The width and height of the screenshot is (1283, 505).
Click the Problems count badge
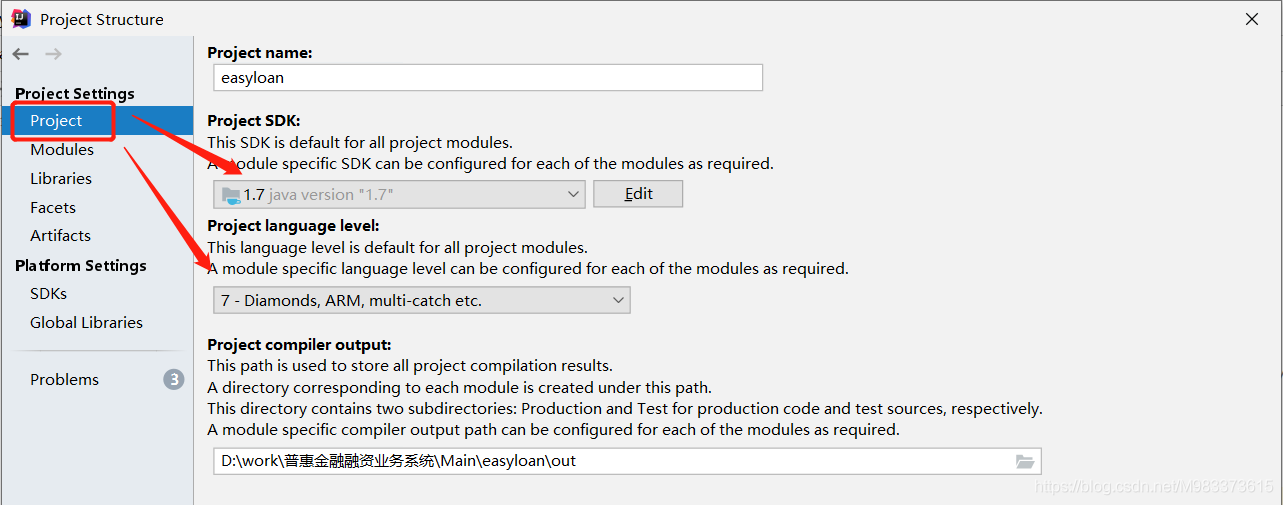(174, 379)
